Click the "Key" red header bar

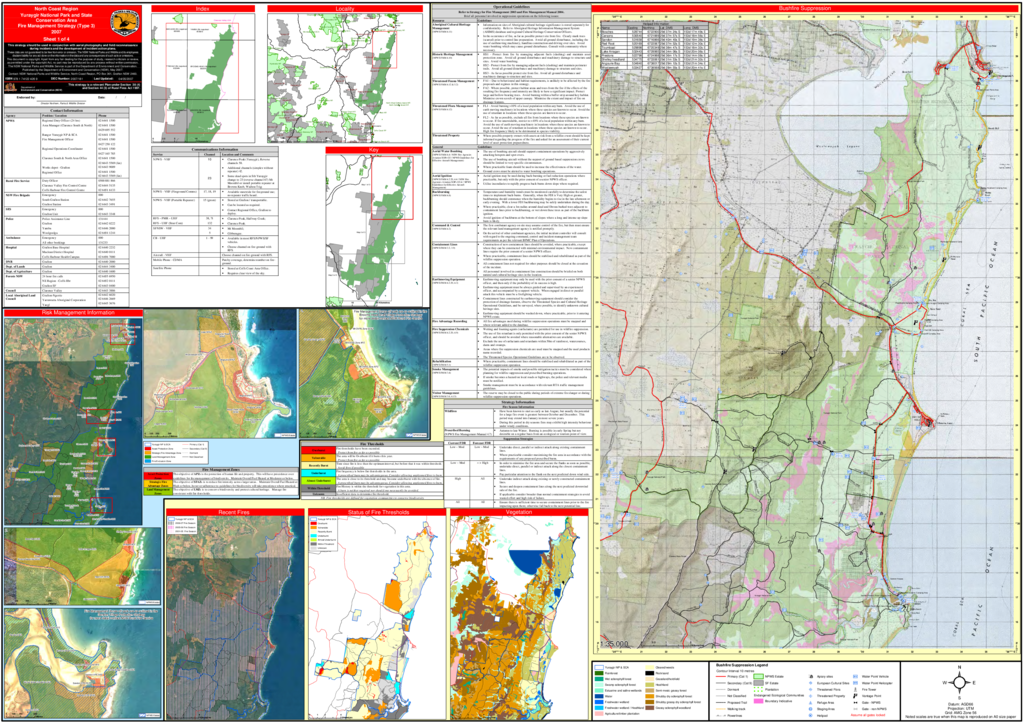[x=374, y=150]
